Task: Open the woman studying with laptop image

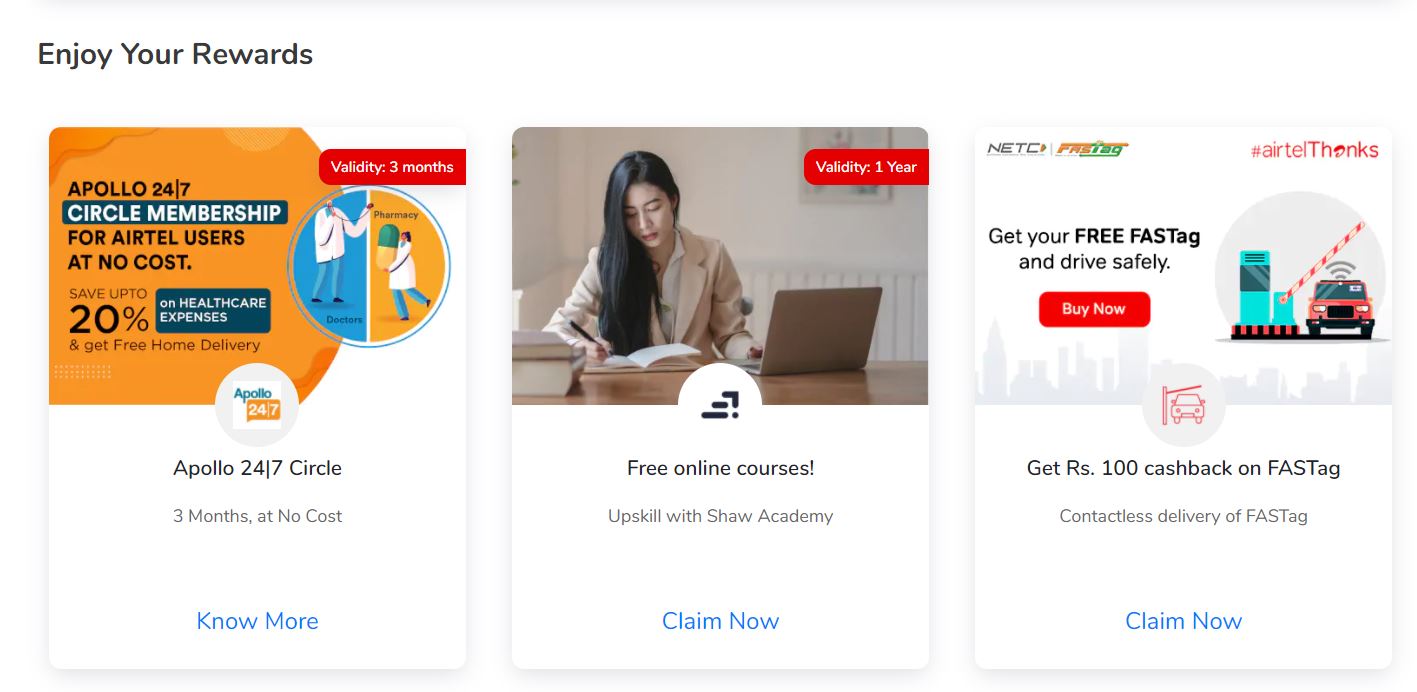Action: click(720, 266)
